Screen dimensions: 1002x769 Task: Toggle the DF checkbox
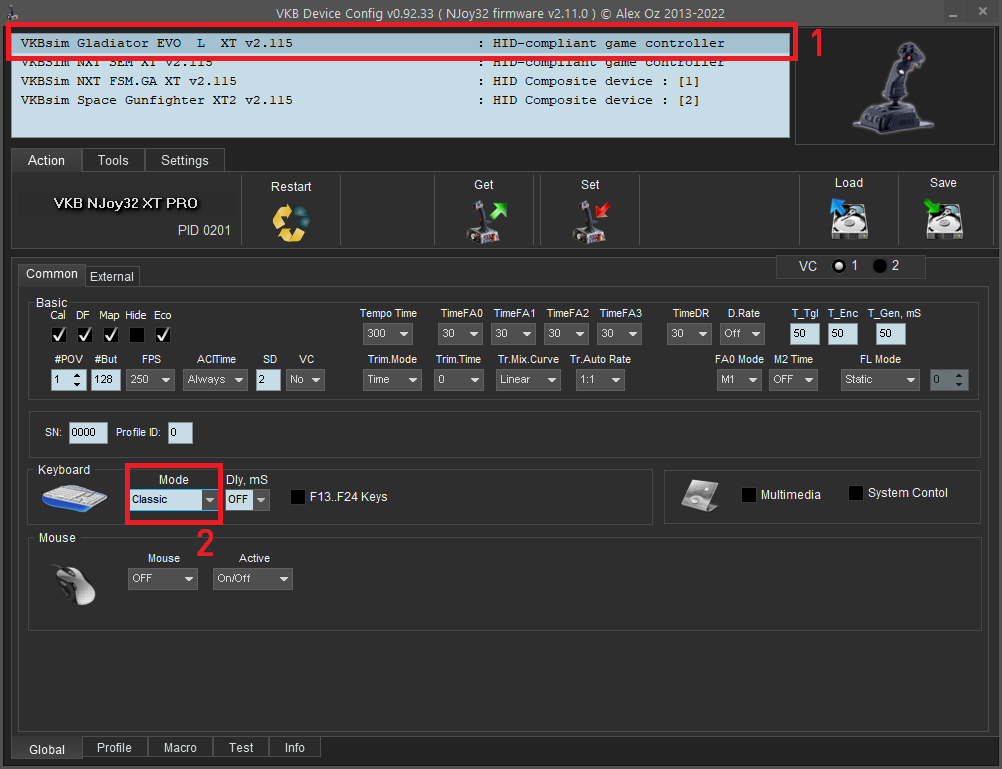(x=85, y=335)
